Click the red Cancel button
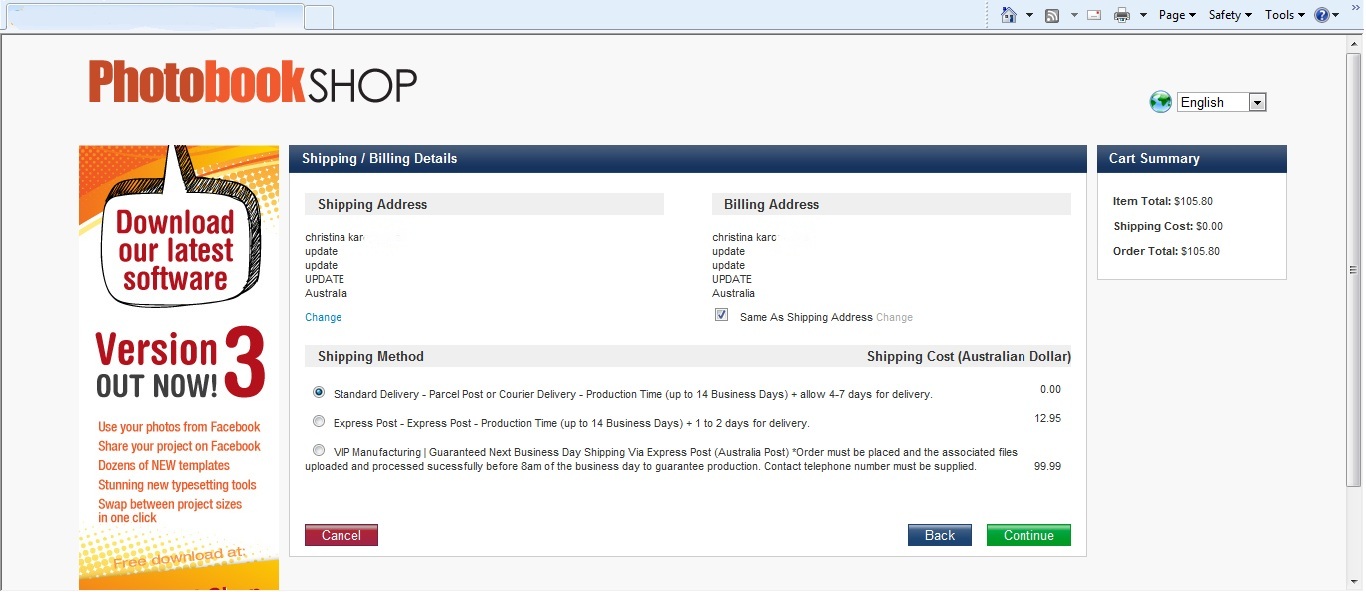This screenshot has height=592, width=1366. [x=341, y=535]
